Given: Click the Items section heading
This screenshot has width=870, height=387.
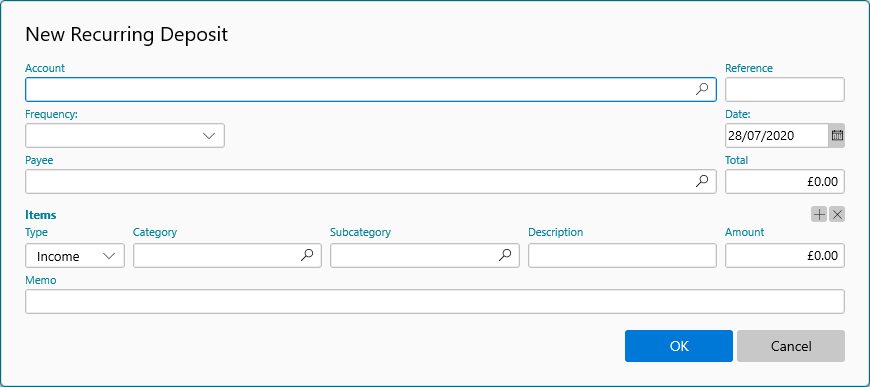Looking at the screenshot, I should coord(41,215).
